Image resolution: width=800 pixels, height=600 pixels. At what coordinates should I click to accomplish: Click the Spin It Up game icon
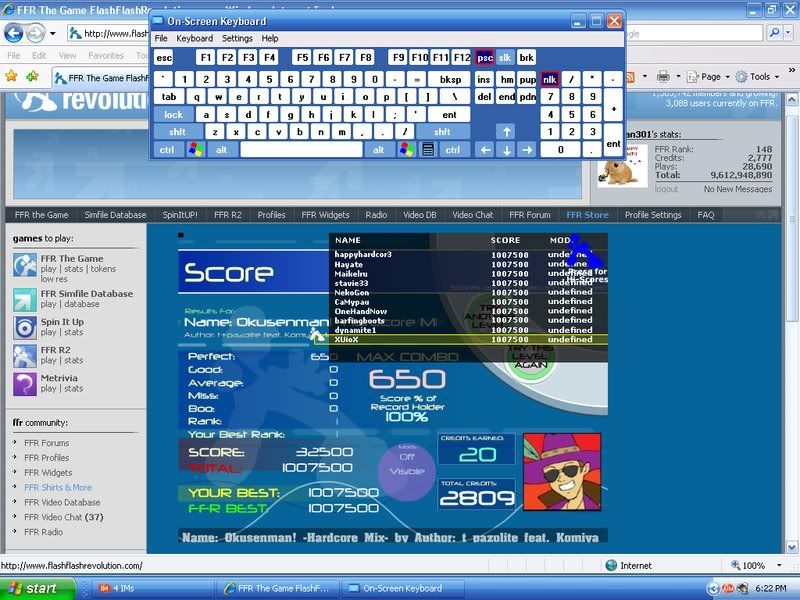pos(25,327)
